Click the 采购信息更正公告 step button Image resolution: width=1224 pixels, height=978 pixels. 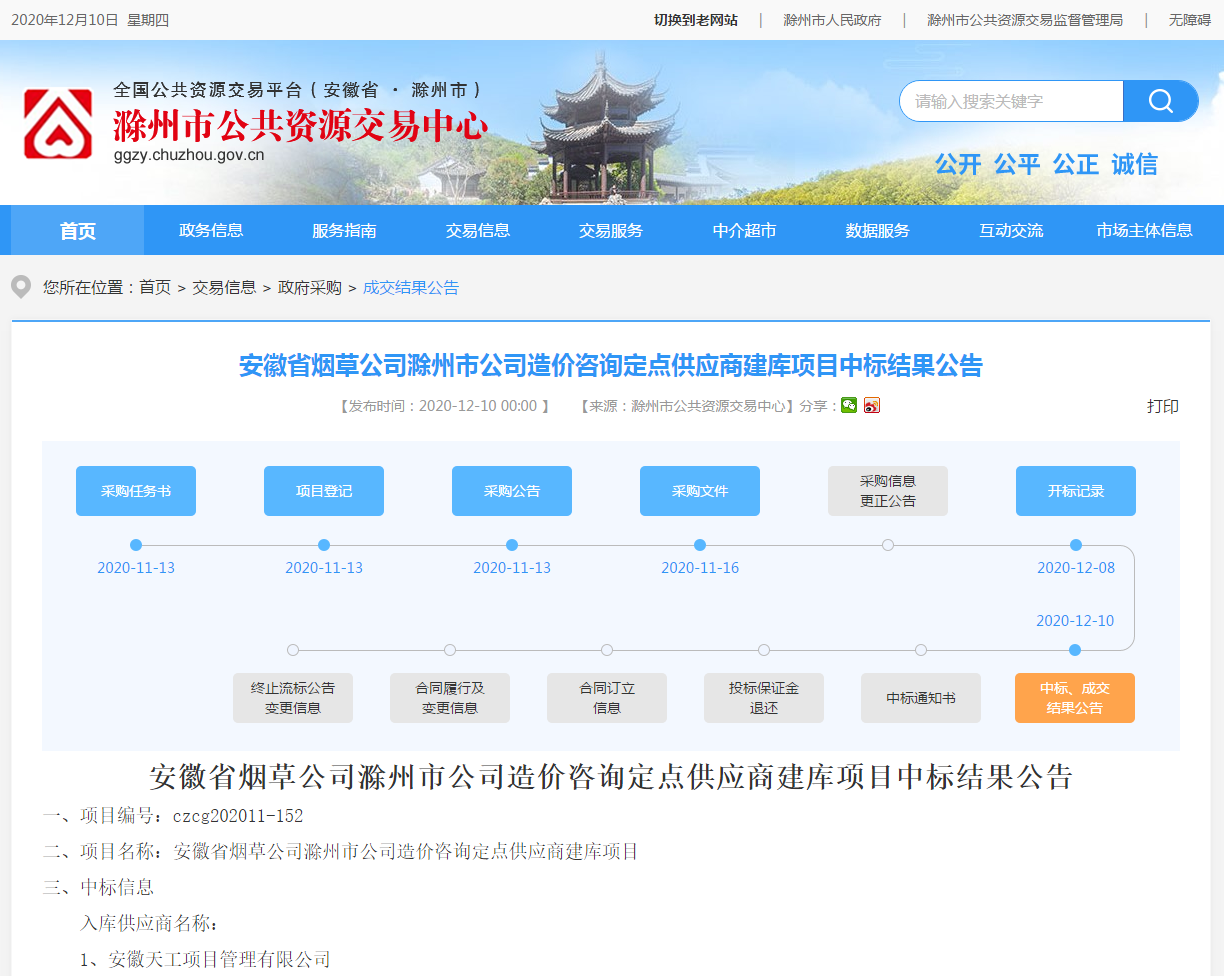point(888,491)
